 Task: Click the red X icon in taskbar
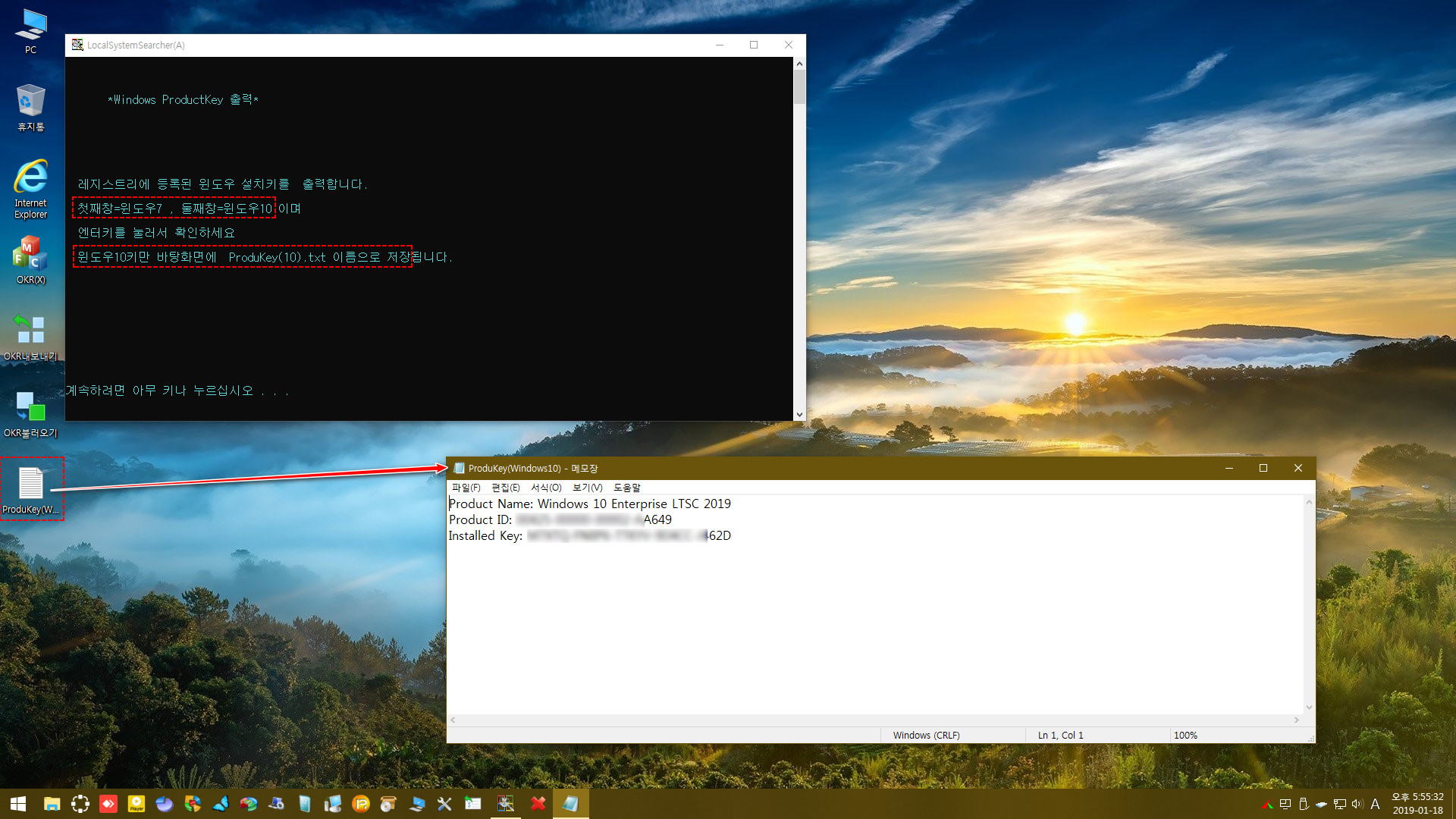[x=538, y=804]
